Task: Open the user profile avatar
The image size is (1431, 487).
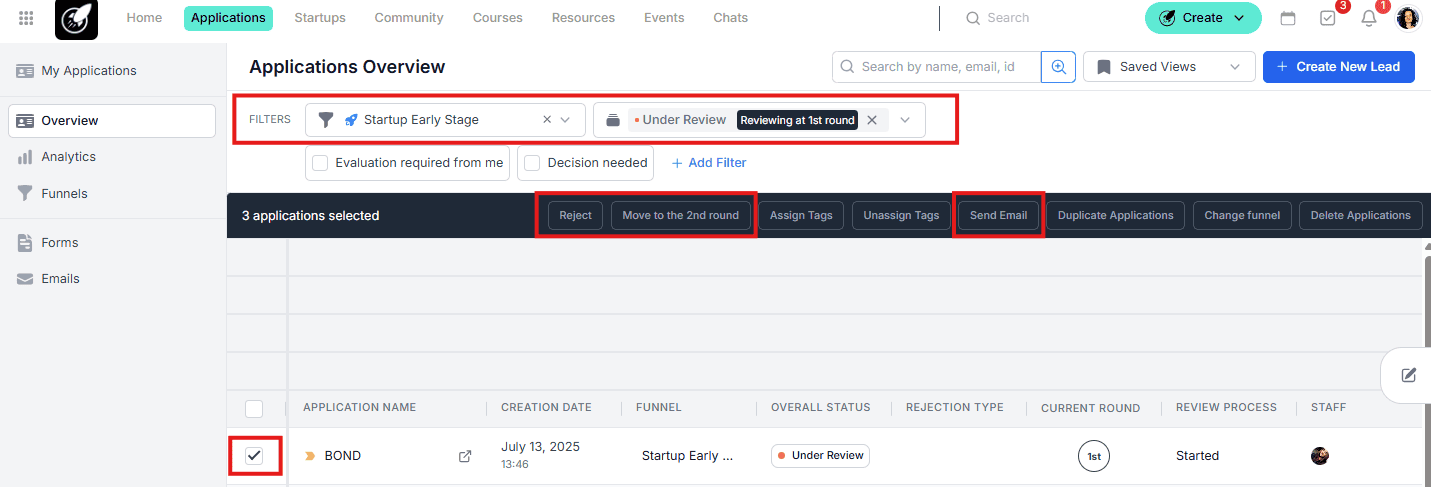Action: point(1408,18)
